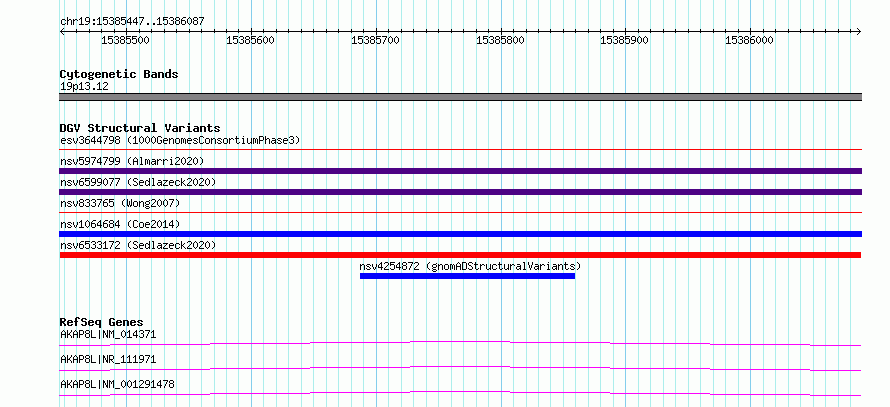Screen dimensions: 890x407
Task: Click ruler position 15385800
Action: click(500, 40)
